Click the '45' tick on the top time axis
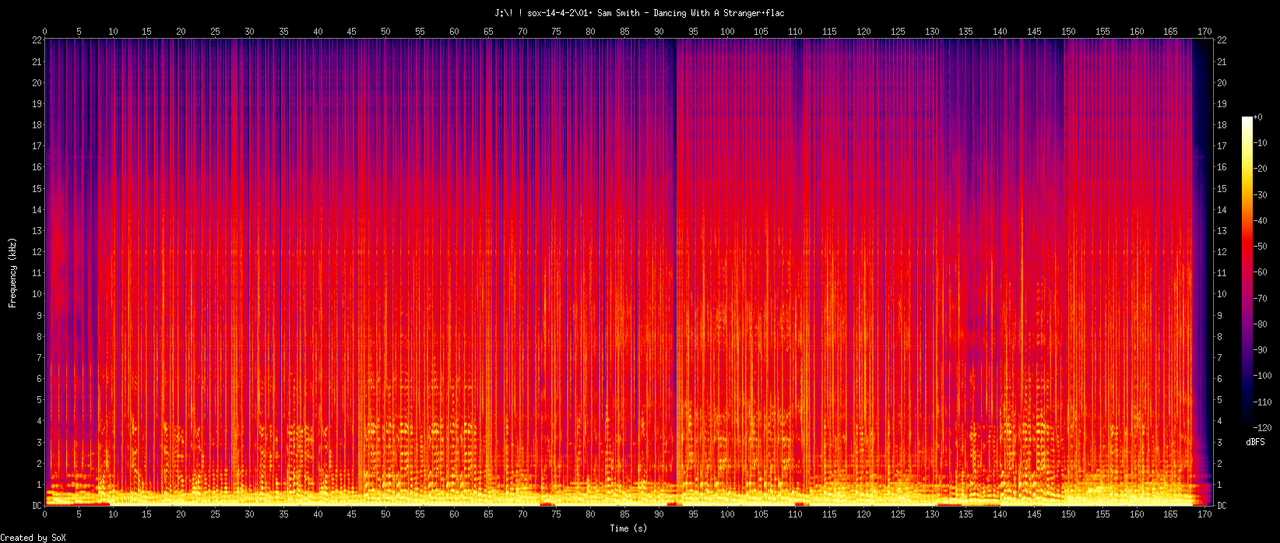The height and width of the screenshot is (543, 1280). point(351,31)
